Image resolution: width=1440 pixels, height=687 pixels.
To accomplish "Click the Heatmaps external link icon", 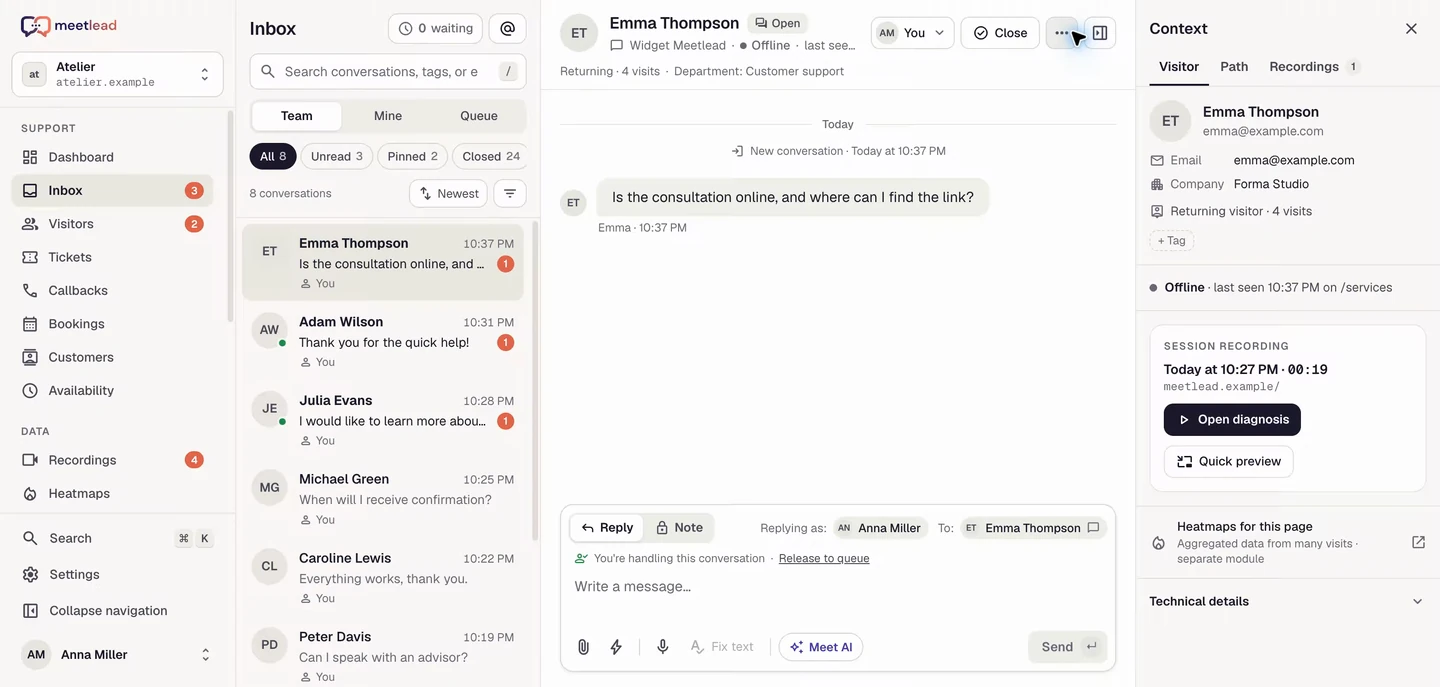I will 1418,542.
